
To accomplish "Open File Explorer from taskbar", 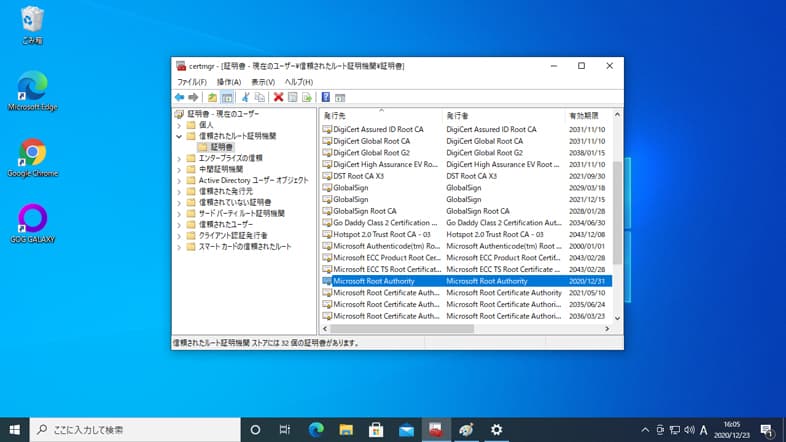I will (x=346, y=429).
